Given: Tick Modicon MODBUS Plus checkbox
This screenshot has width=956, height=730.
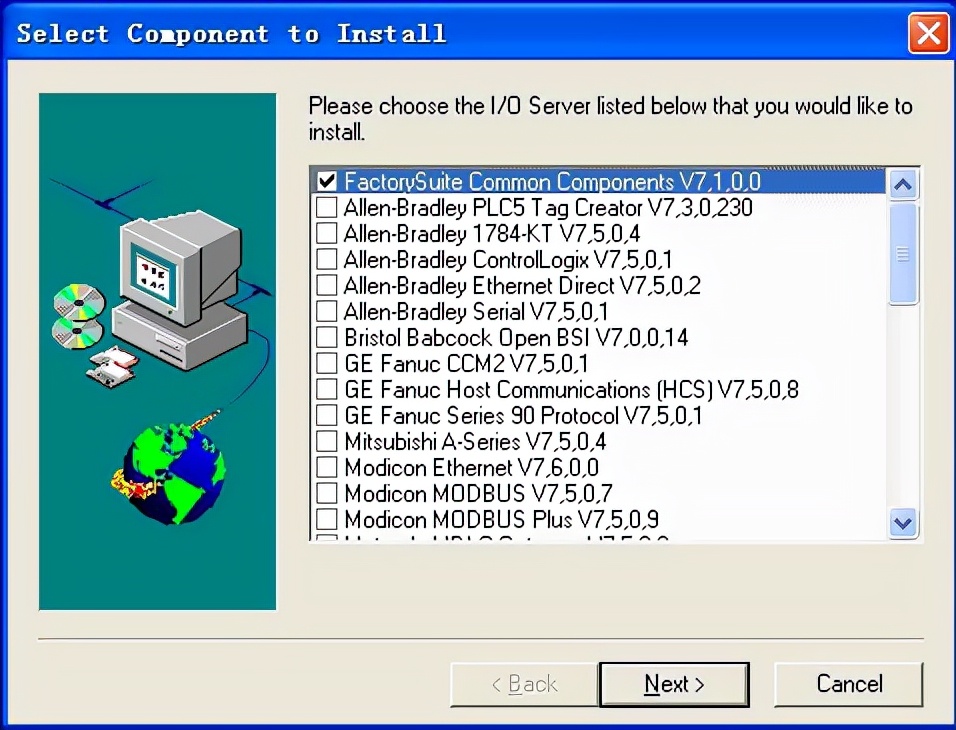Looking at the screenshot, I should 327,519.
